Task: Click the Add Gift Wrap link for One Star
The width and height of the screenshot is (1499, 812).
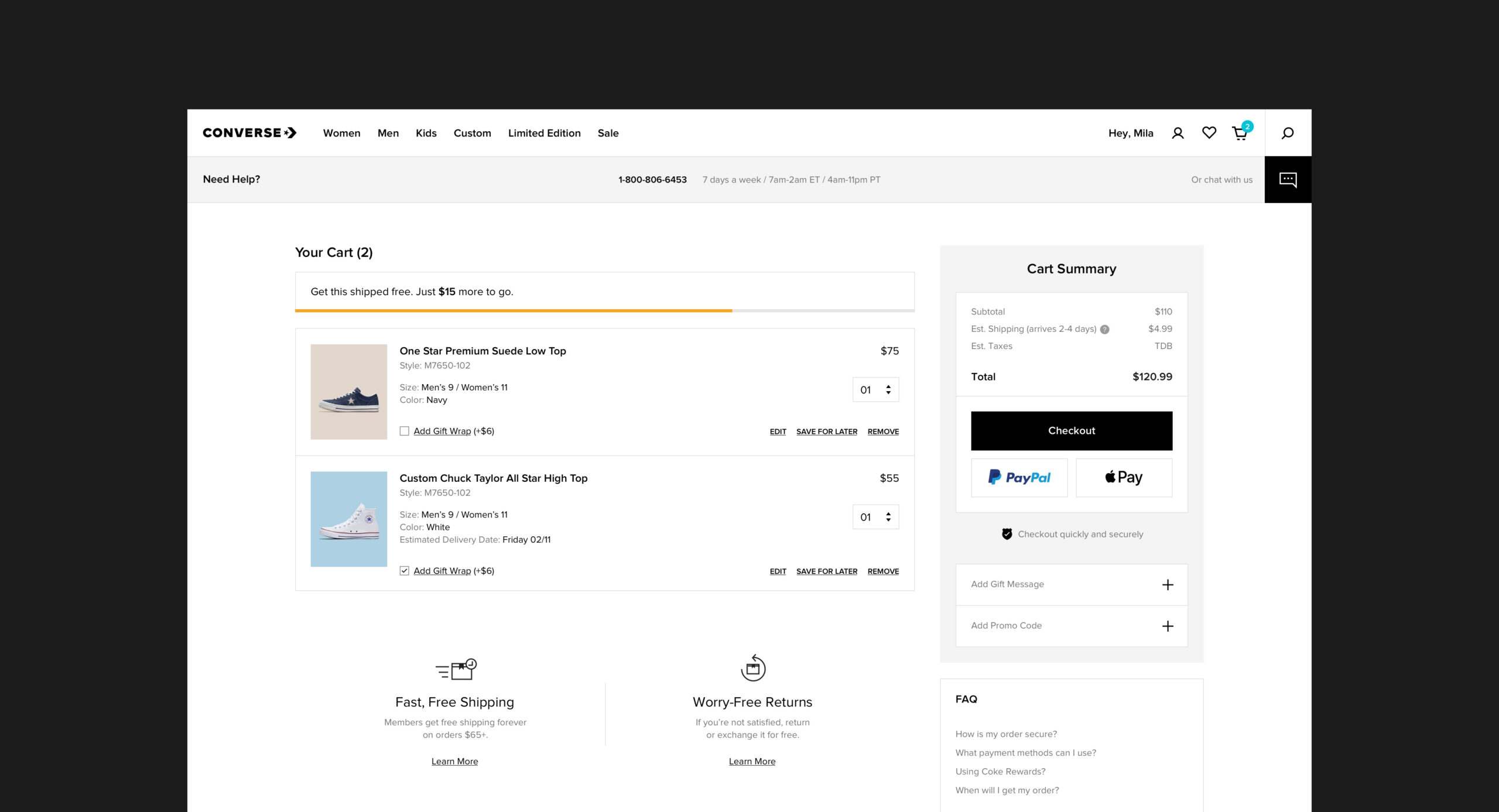Action: 442,431
